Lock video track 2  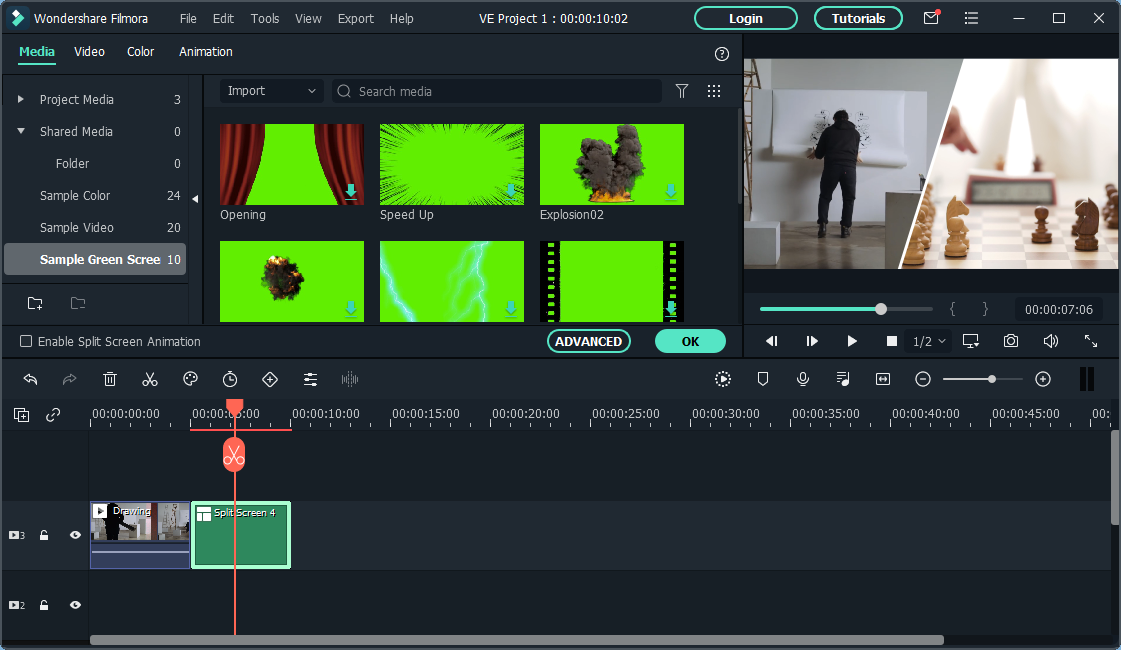(44, 605)
